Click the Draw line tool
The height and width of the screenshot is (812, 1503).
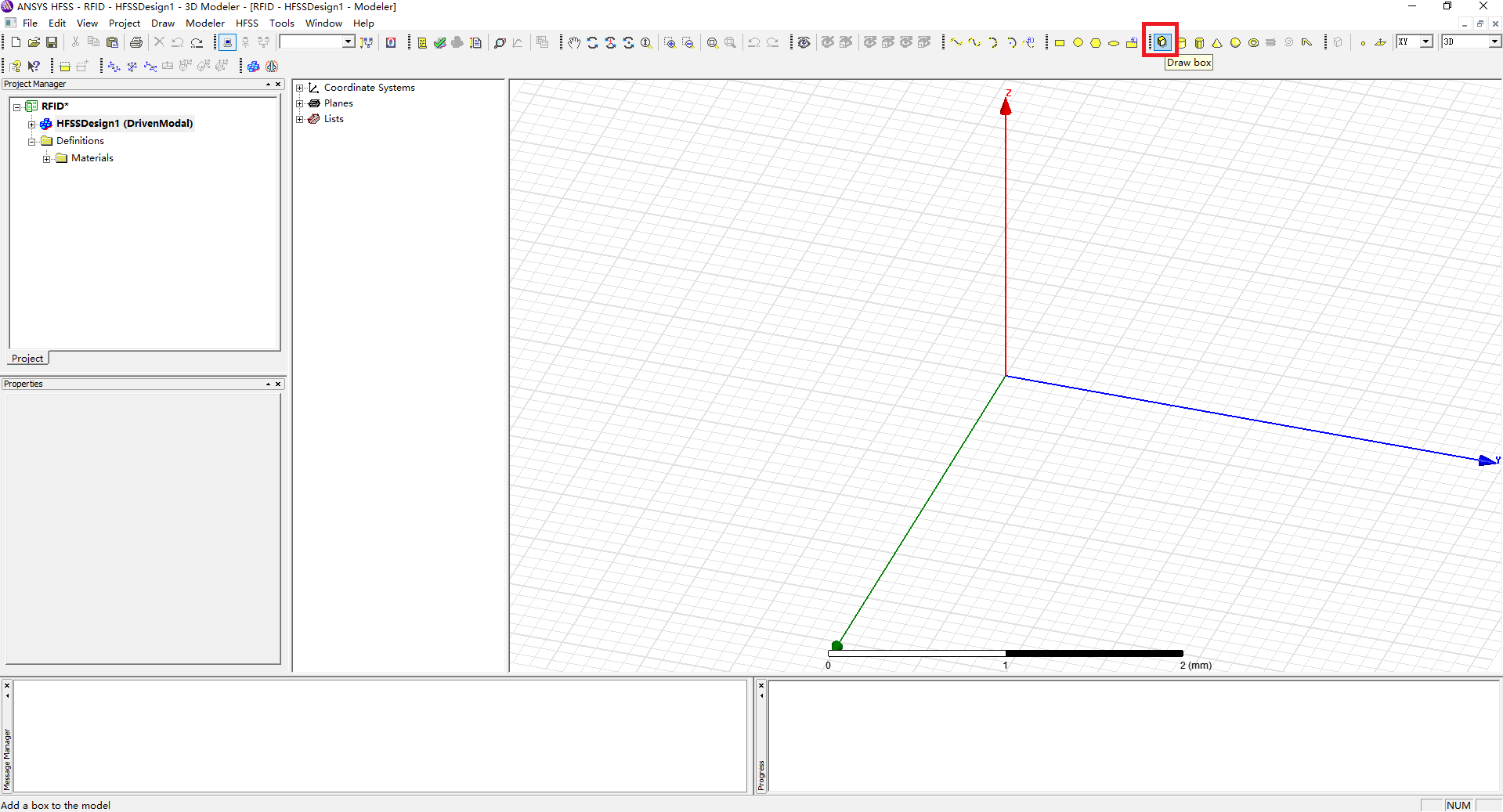tap(956, 42)
